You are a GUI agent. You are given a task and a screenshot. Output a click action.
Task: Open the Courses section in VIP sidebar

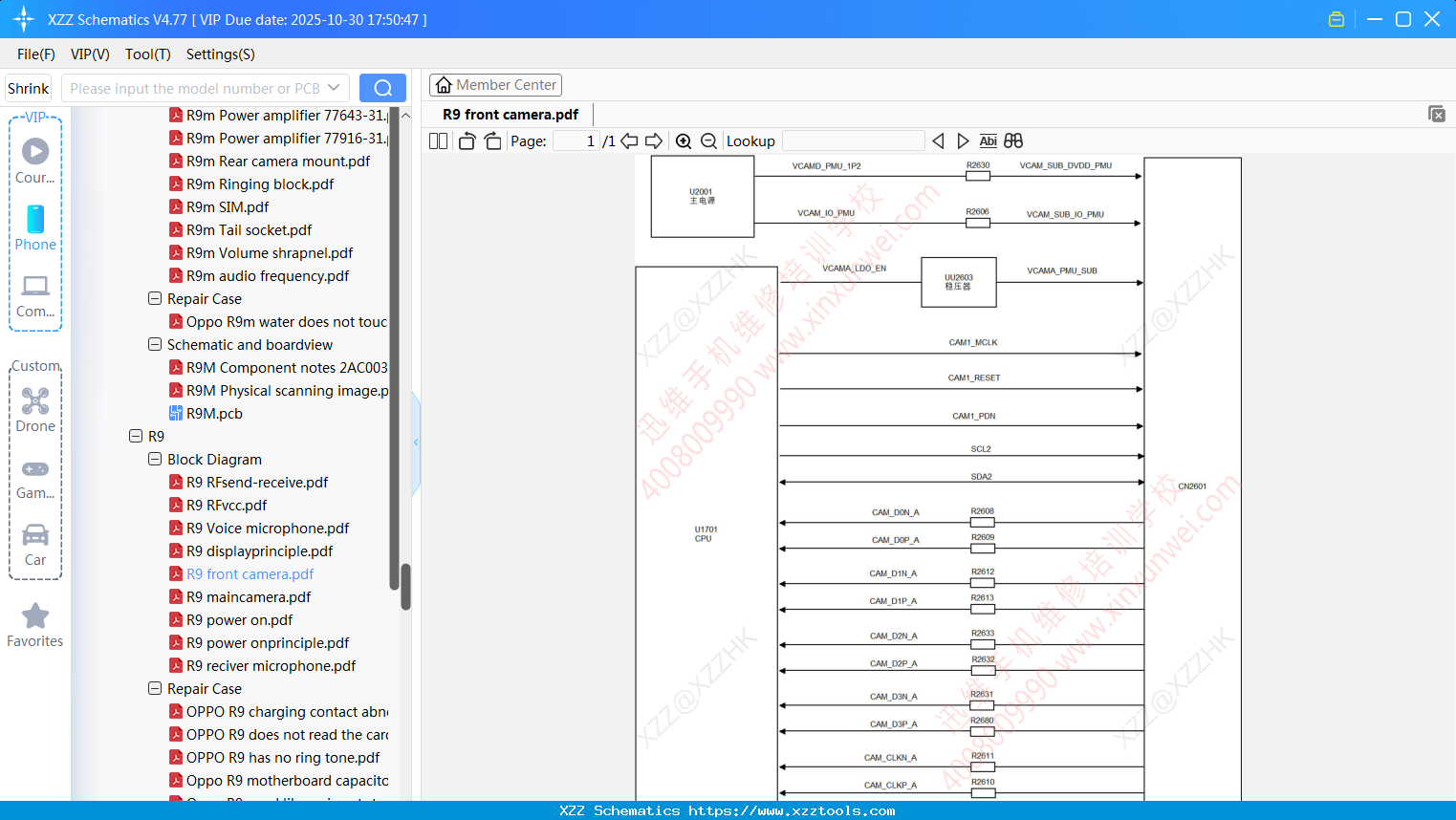(35, 161)
